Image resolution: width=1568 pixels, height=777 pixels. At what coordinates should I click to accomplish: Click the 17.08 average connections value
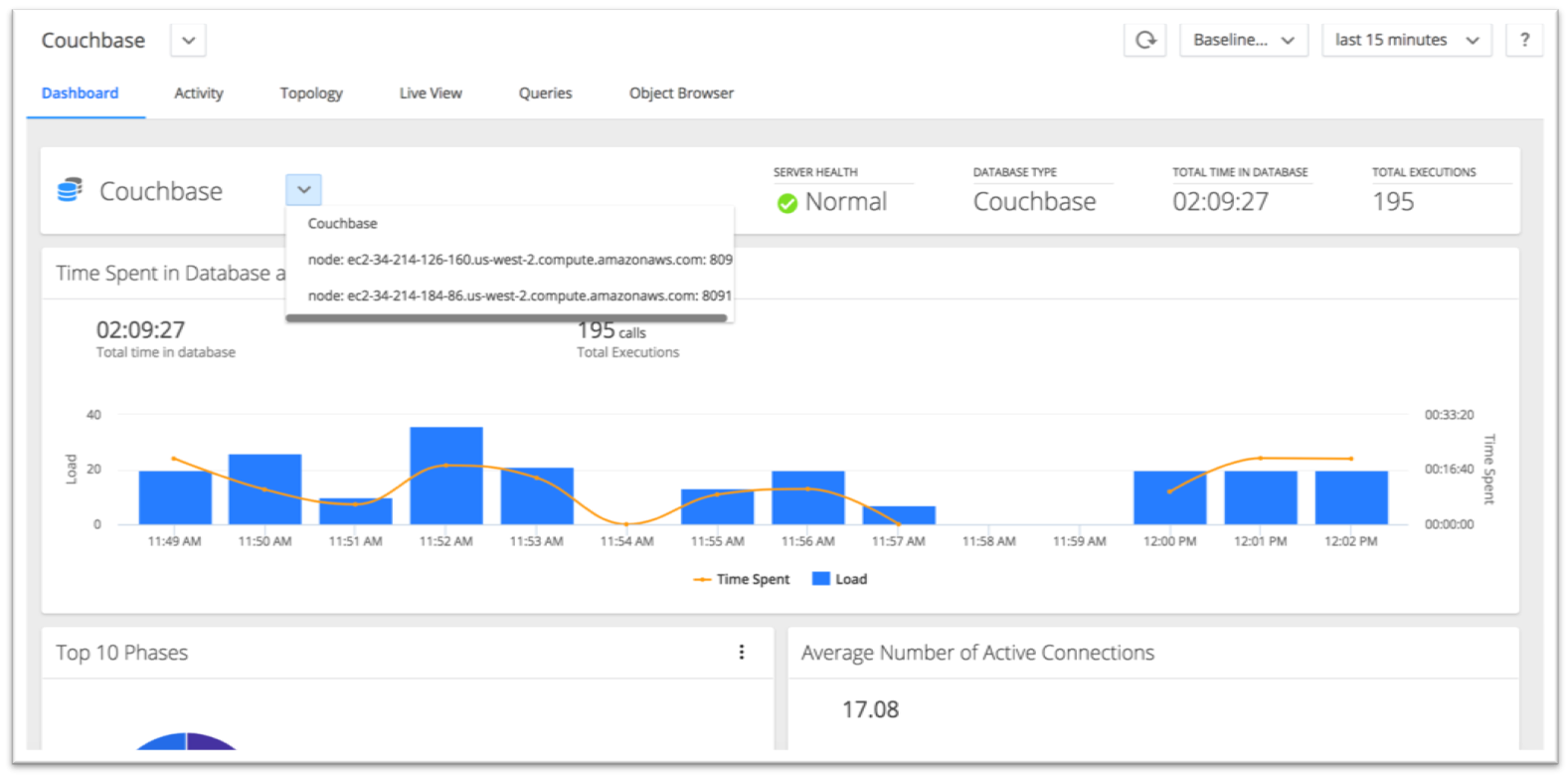pyautogui.click(x=870, y=709)
